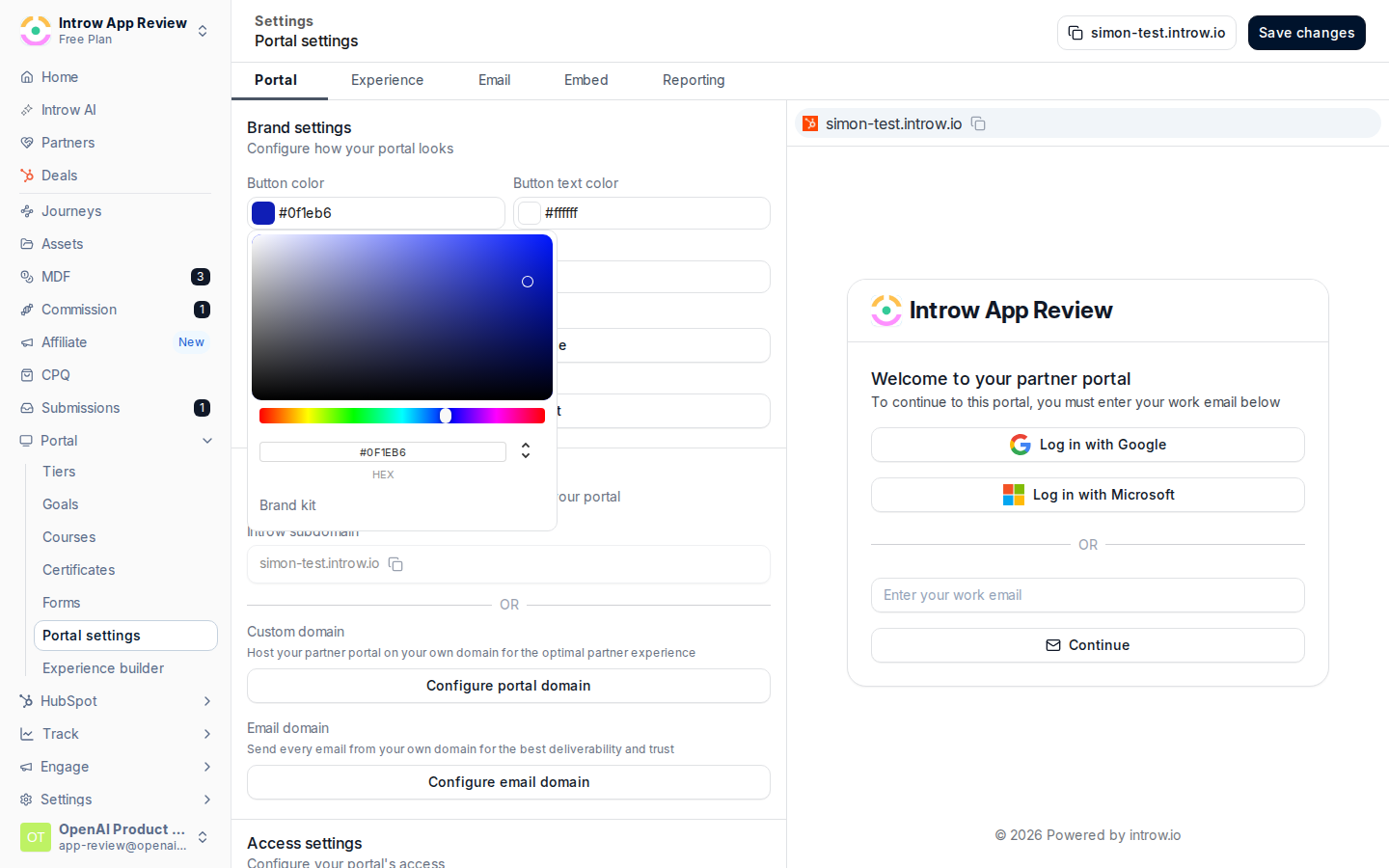
Task: Click the button color swatch
Action: [263, 213]
